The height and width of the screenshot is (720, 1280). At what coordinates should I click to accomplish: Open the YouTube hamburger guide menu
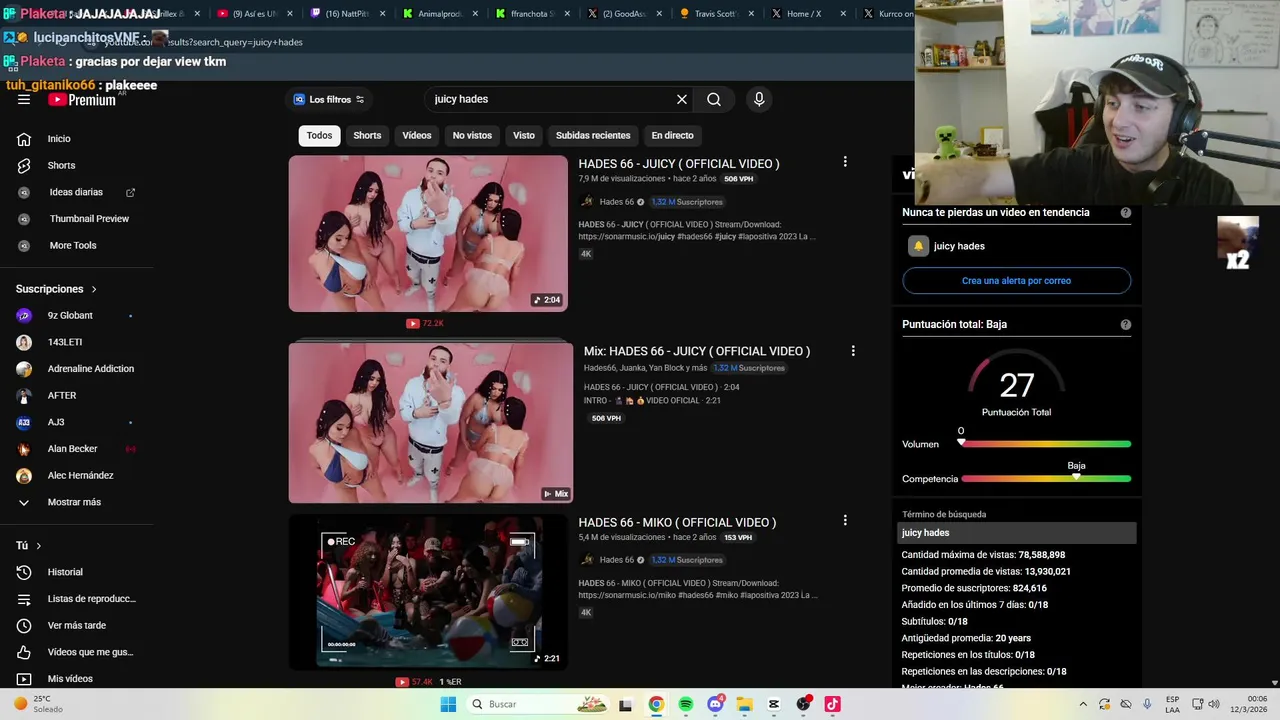pyautogui.click(x=24, y=100)
